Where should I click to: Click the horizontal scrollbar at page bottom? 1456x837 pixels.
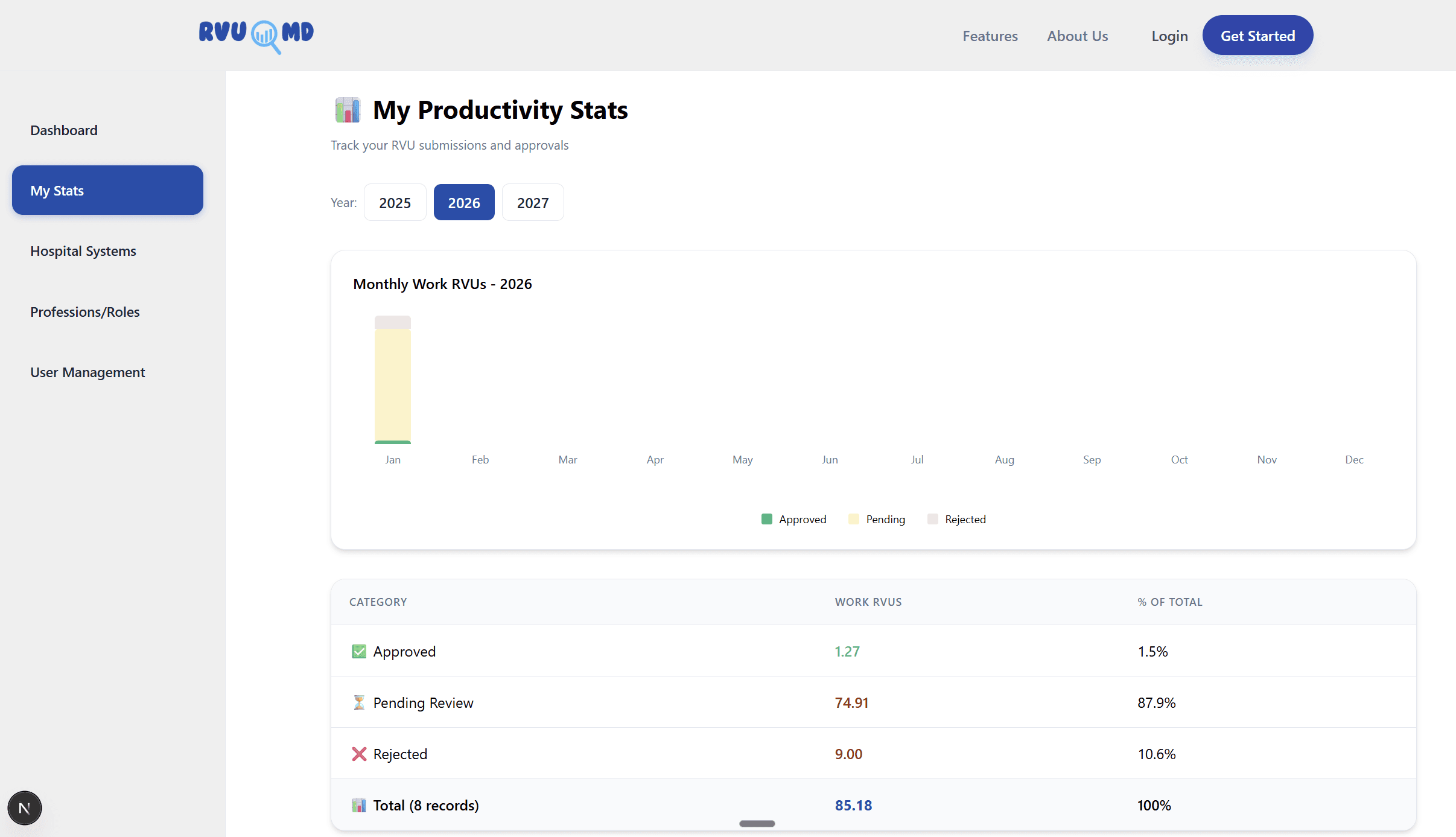coord(757,823)
